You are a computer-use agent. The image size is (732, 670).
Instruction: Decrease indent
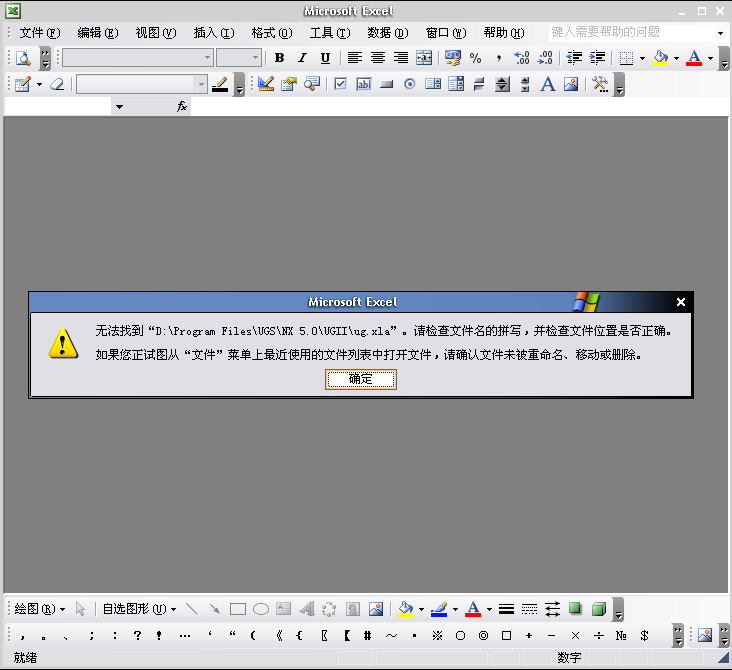click(574, 58)
